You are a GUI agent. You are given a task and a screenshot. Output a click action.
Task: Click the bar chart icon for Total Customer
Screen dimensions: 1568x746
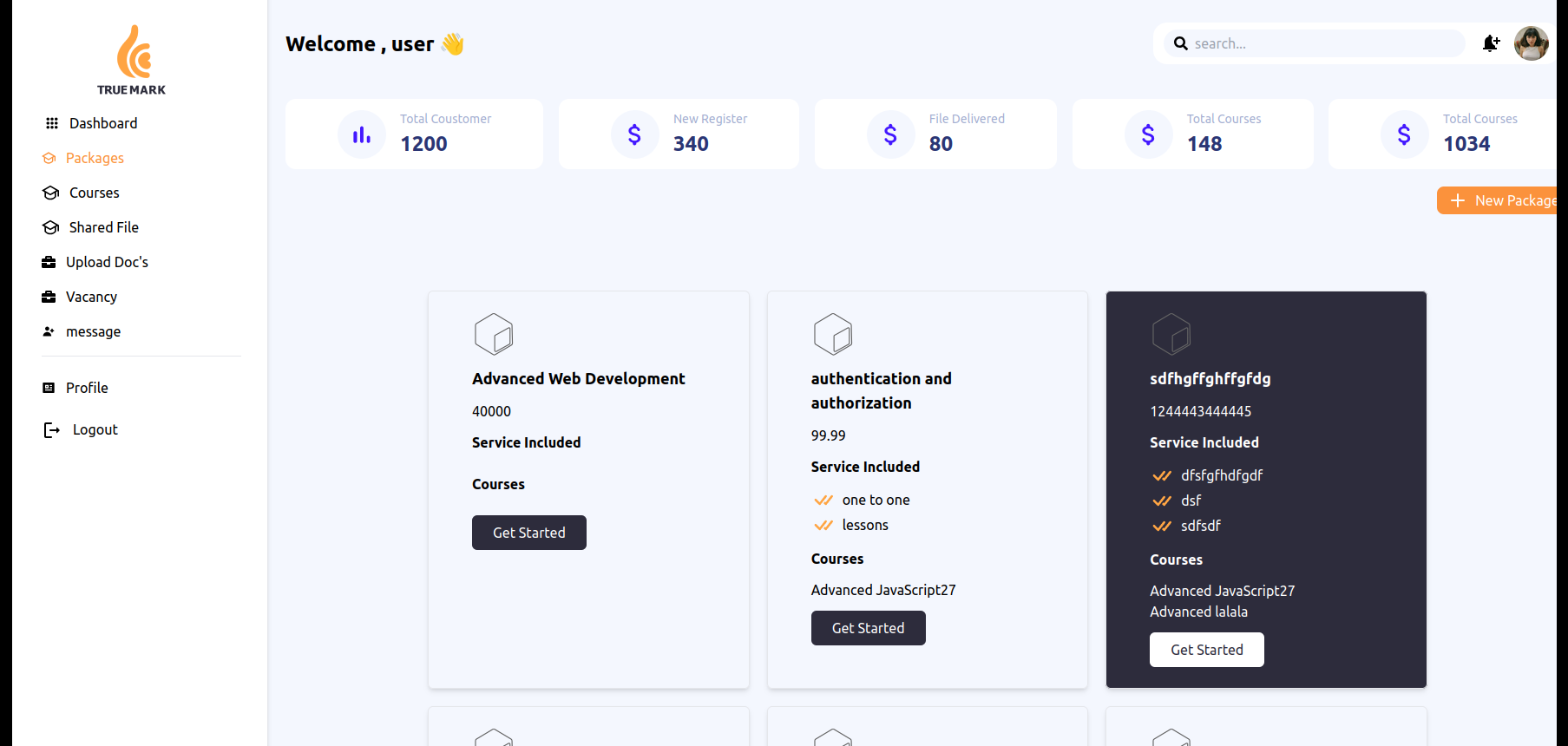[362, 134]
